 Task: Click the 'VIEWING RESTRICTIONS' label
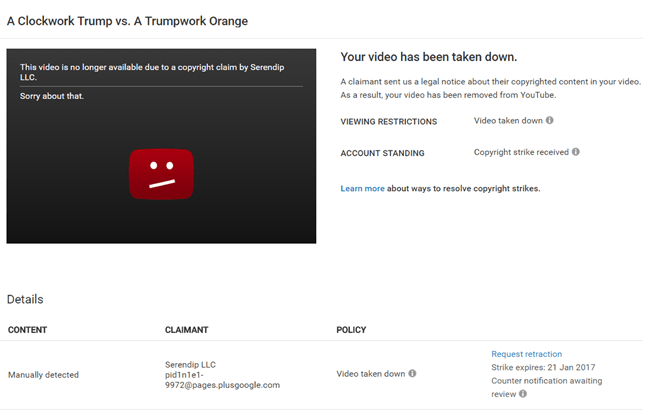[388, 121]
